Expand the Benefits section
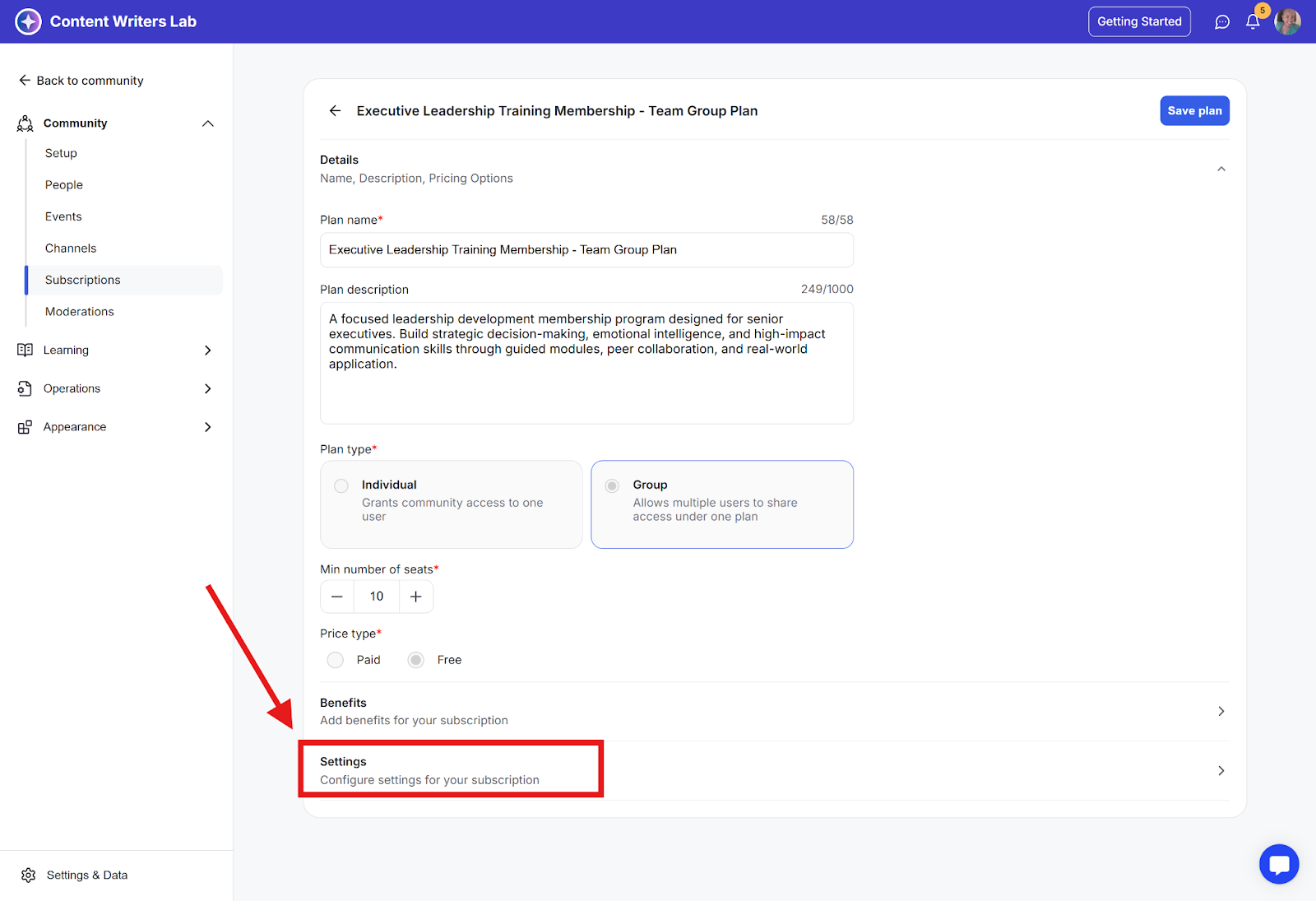The height and width of the screenshot is (901, 1316). (x=1221, y=711)
